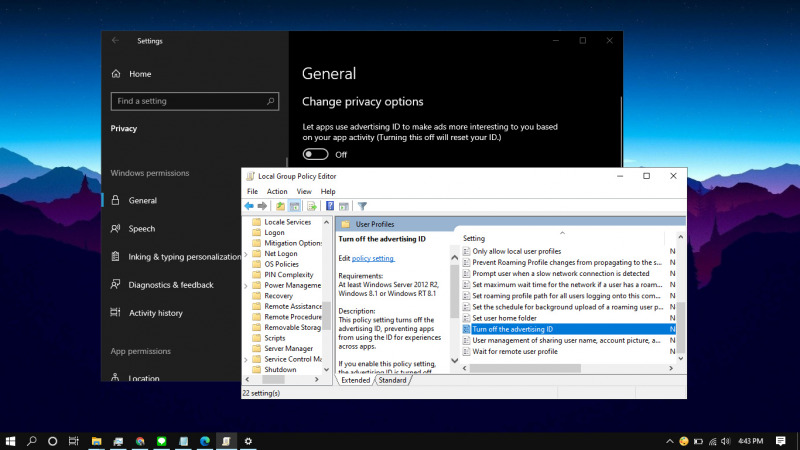Click the volume icon in system tray
Viewport: 800px width, 450px height.
point(726,441)
